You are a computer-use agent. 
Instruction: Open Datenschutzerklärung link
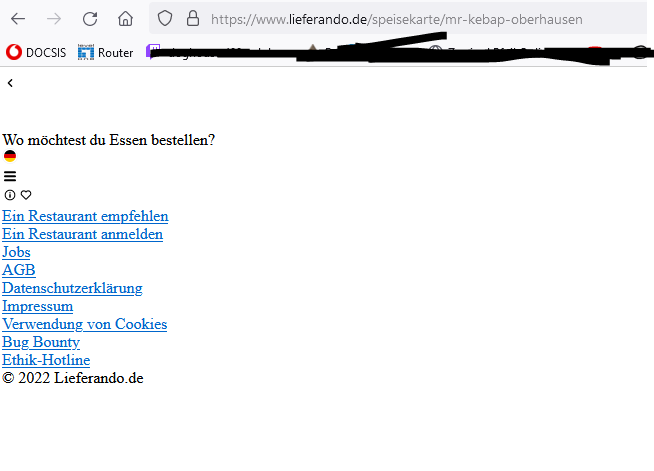(x=72, y=288)
